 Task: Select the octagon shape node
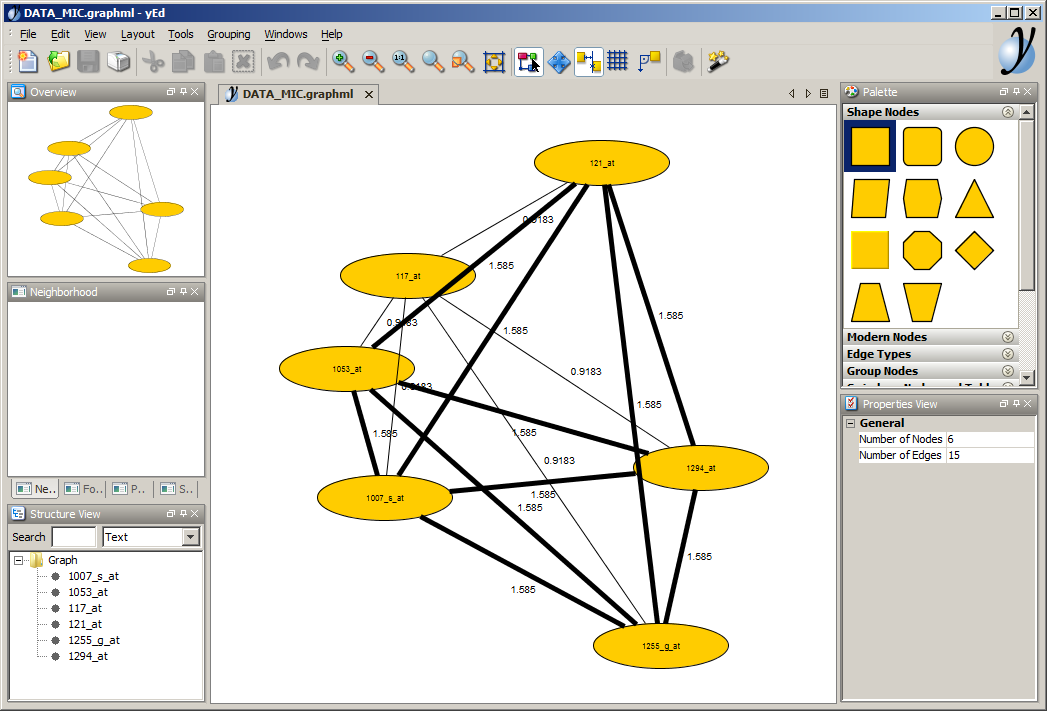(x=922, y=250)
